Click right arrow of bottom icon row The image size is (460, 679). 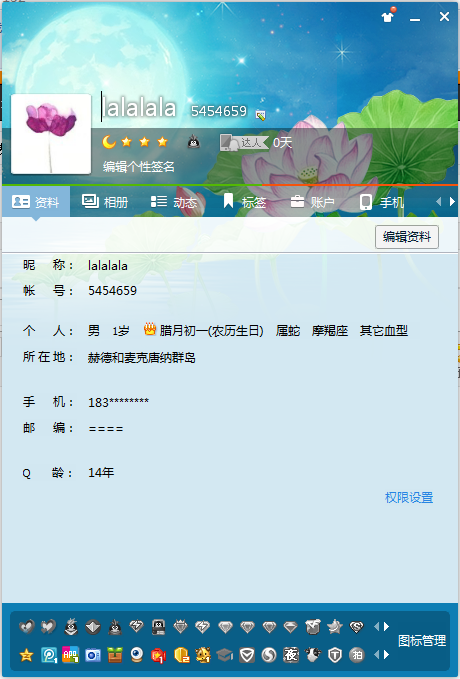[x=387, y=655]
